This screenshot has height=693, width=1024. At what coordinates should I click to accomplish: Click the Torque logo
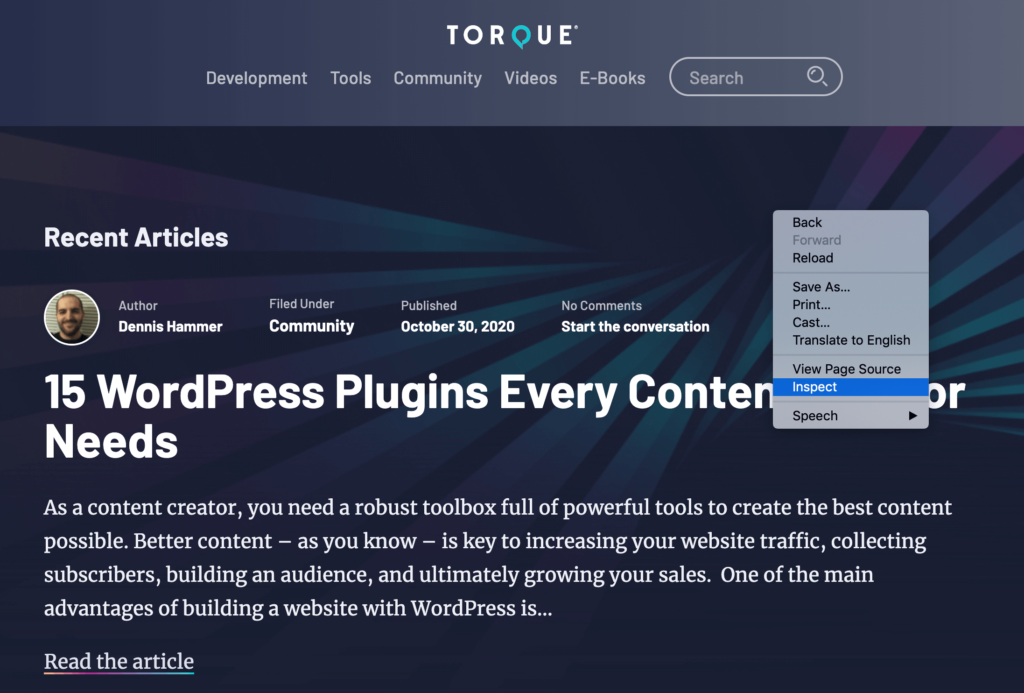512,35
